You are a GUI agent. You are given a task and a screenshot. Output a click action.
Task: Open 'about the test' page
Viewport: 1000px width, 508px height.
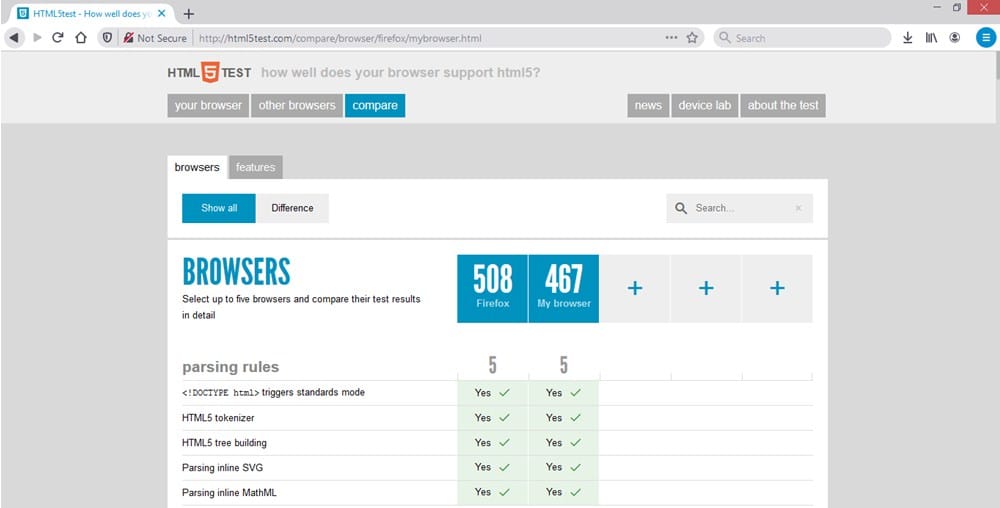pos(783,106)
